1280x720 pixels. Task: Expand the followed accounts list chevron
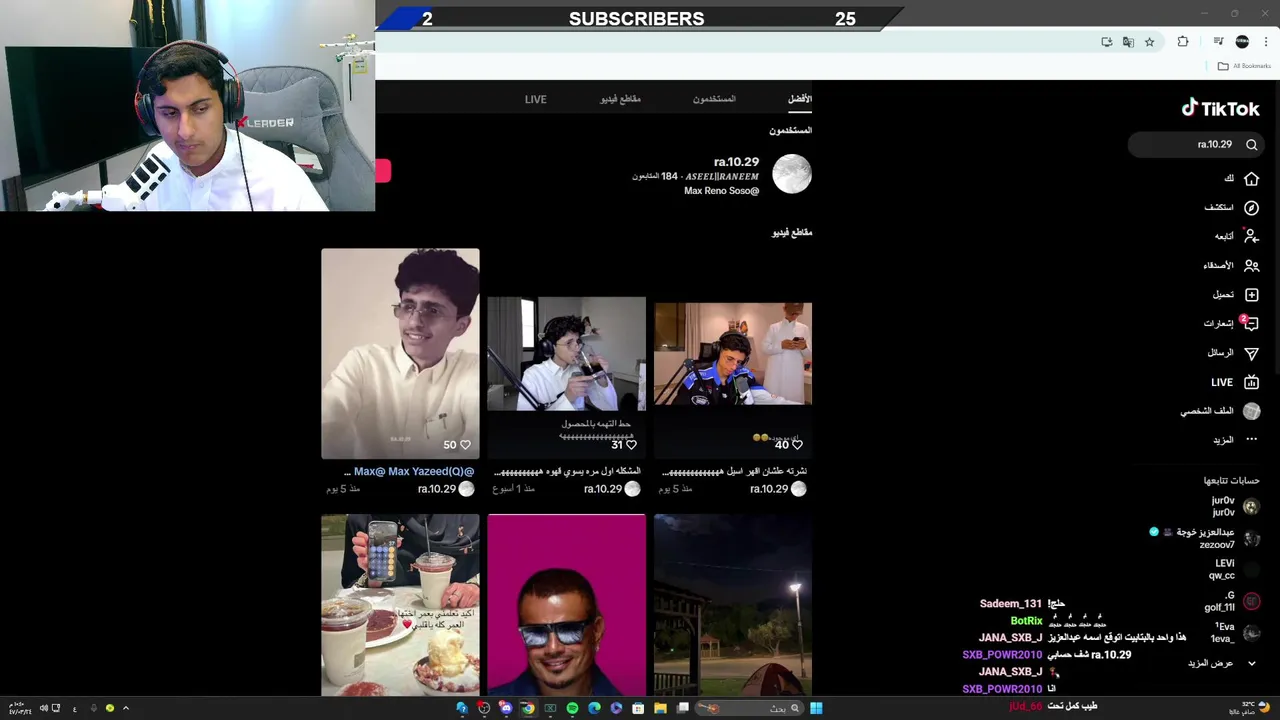coord(1251,663)
